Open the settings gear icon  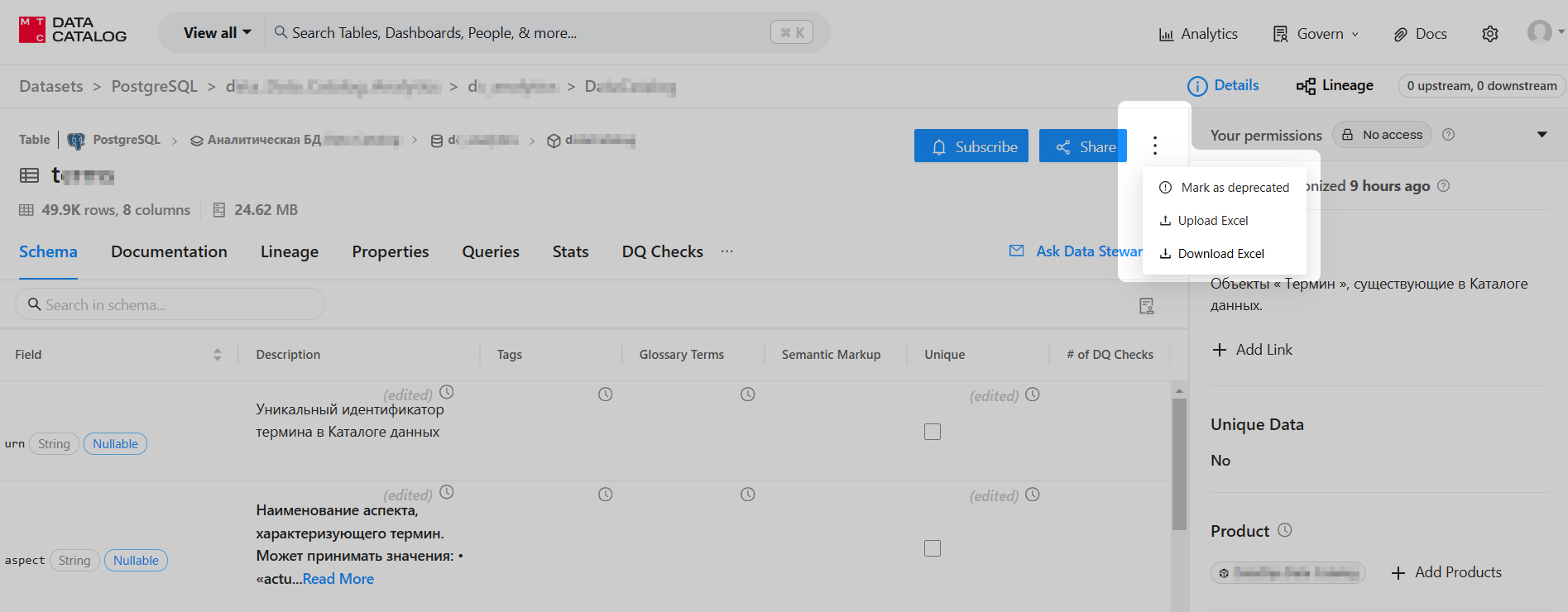click(x=1489, y=34)
